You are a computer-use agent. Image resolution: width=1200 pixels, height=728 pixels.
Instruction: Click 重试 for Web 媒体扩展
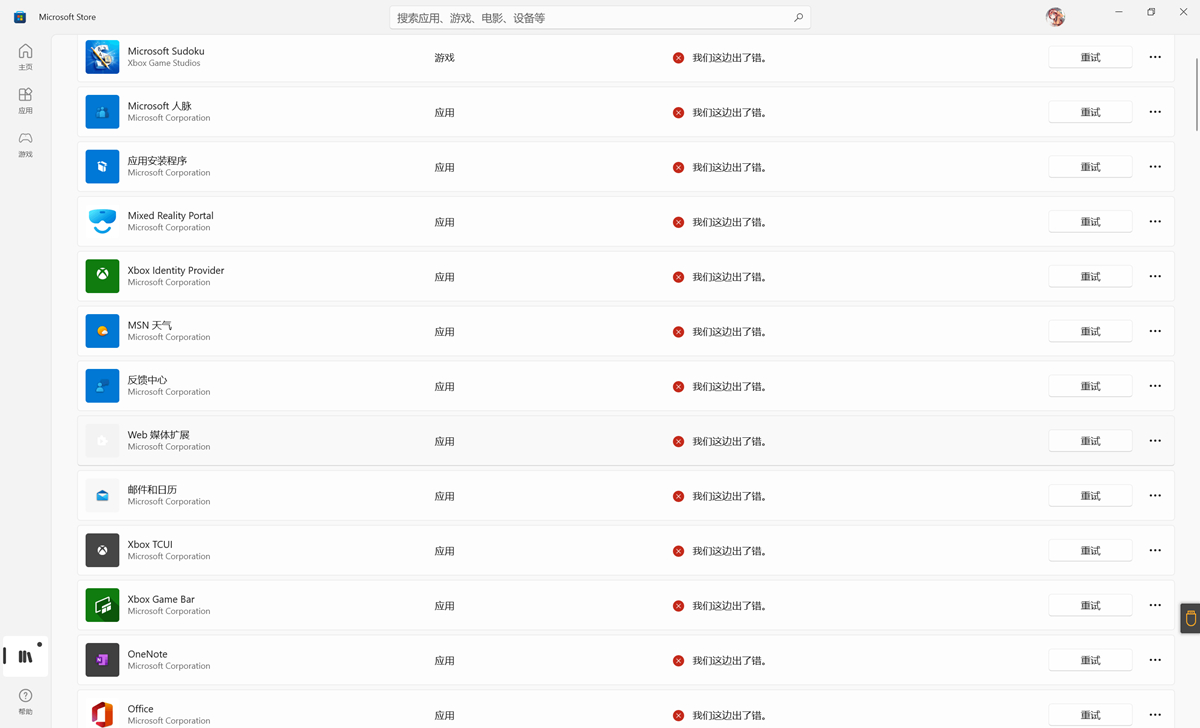1090,441
